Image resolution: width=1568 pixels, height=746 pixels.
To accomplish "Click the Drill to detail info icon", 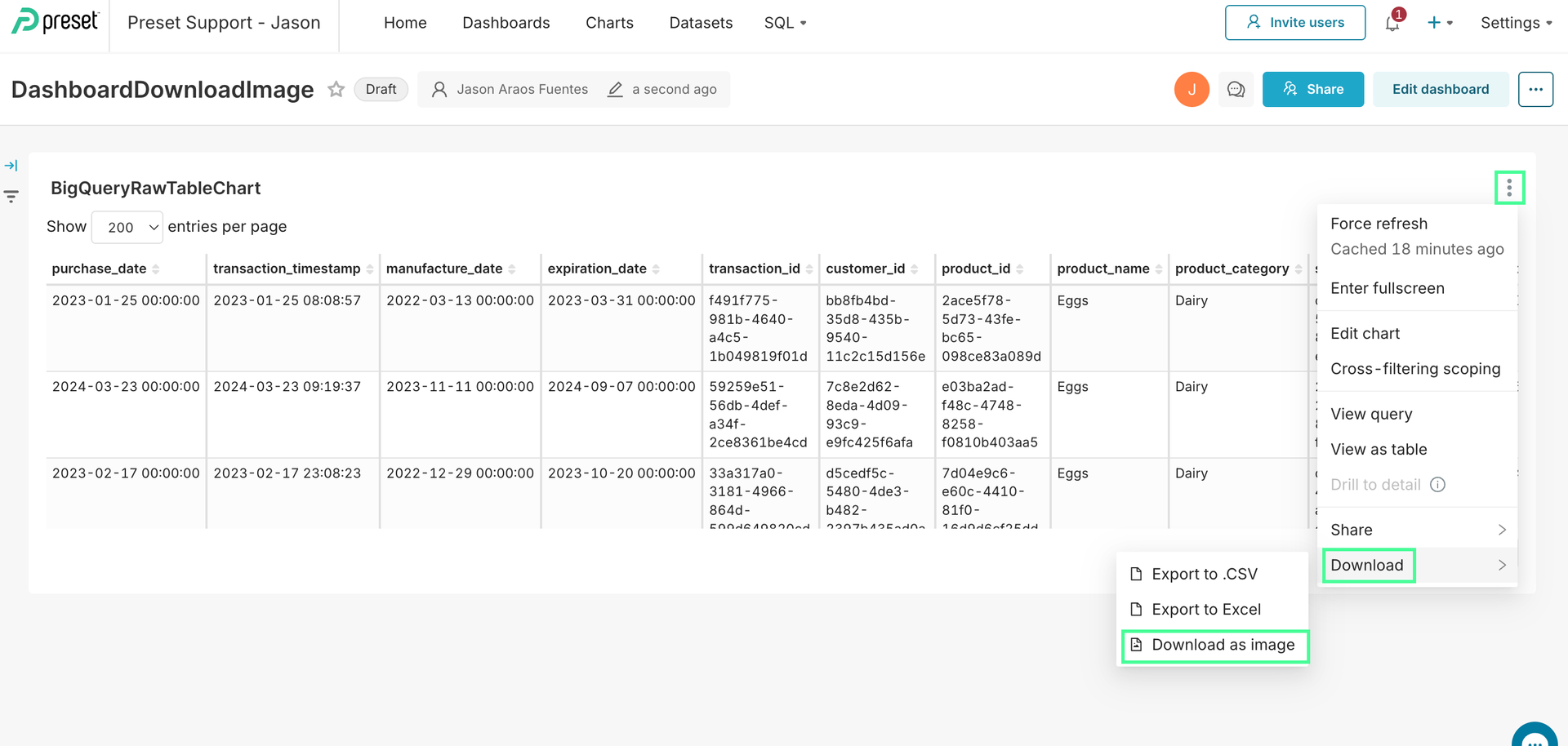I will (1437, 485).
